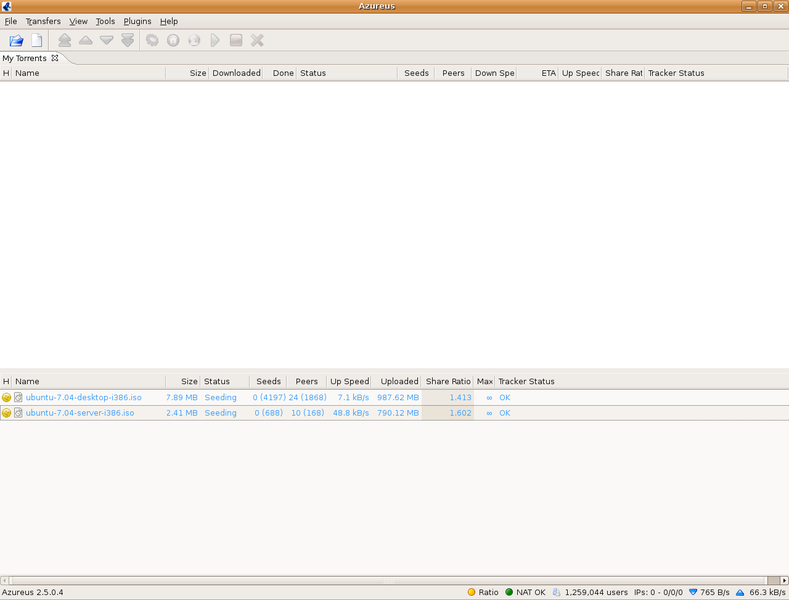Click the circular toolbar icon next to the gear
789x600 pixels.
tap(173, 40)
